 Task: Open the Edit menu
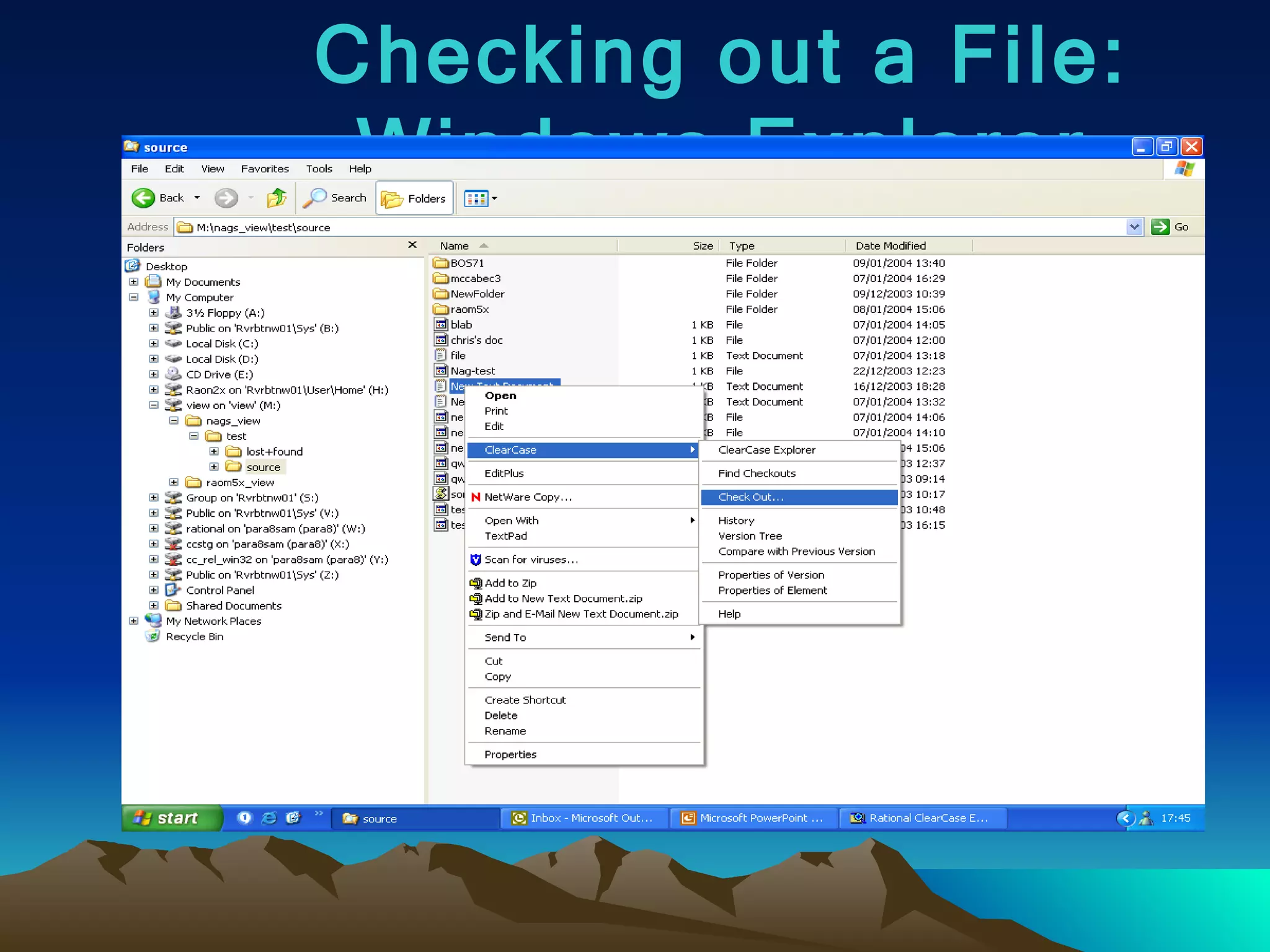174,169
